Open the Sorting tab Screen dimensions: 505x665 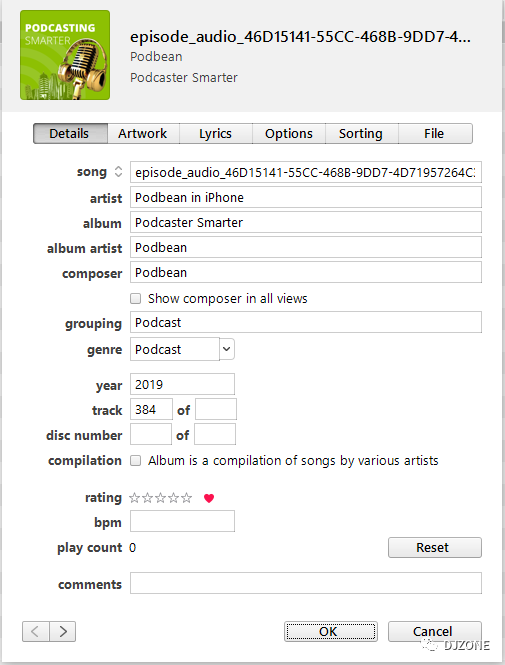pos(361,134)
